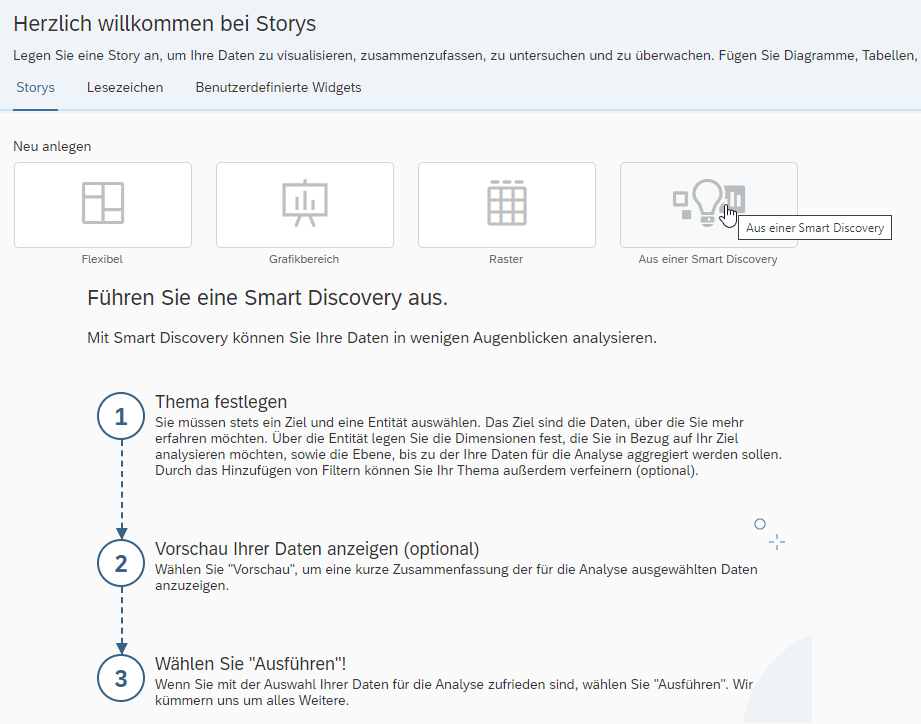Click the 'Thema festlegen' step heading
This screenshot has height=724, width=921.
(221, 402)
